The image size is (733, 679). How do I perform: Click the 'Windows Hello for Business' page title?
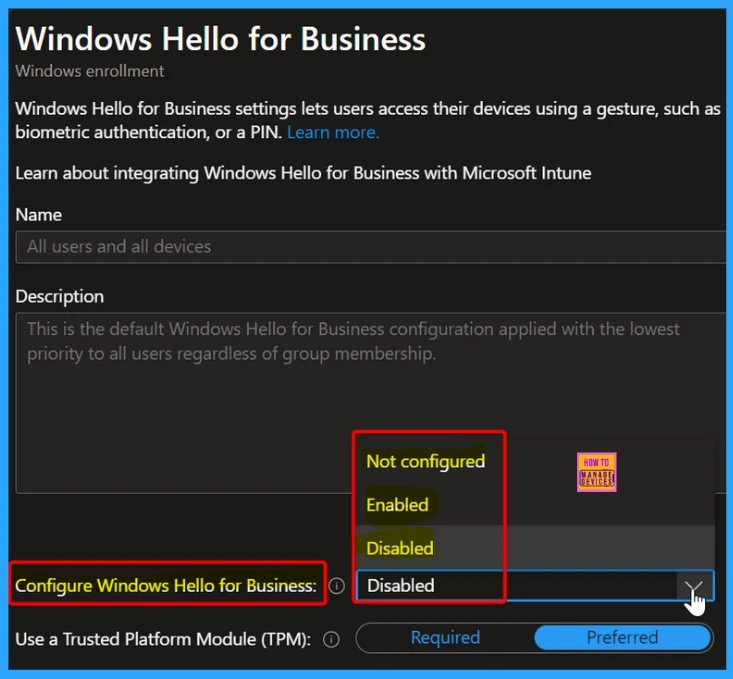click(221, 38)
